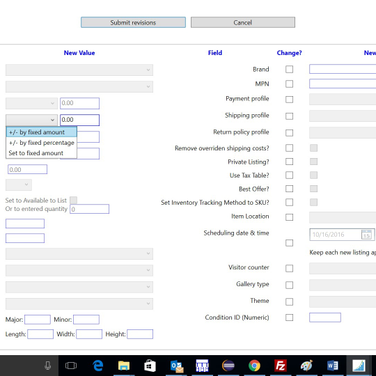The width and height of the screenshot is (376, 376).
Task: Click the Length input field
Action: [40, 334]
